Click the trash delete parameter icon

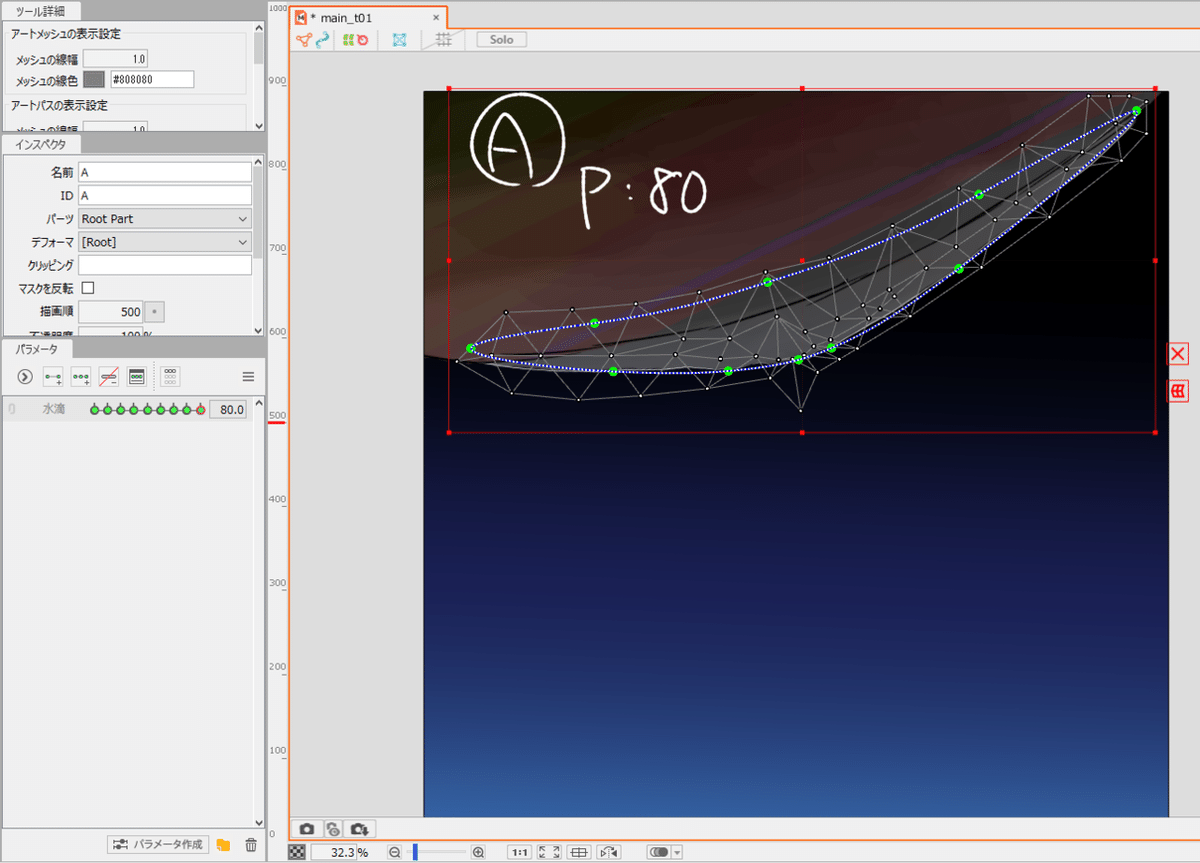(x=251, y=845)
